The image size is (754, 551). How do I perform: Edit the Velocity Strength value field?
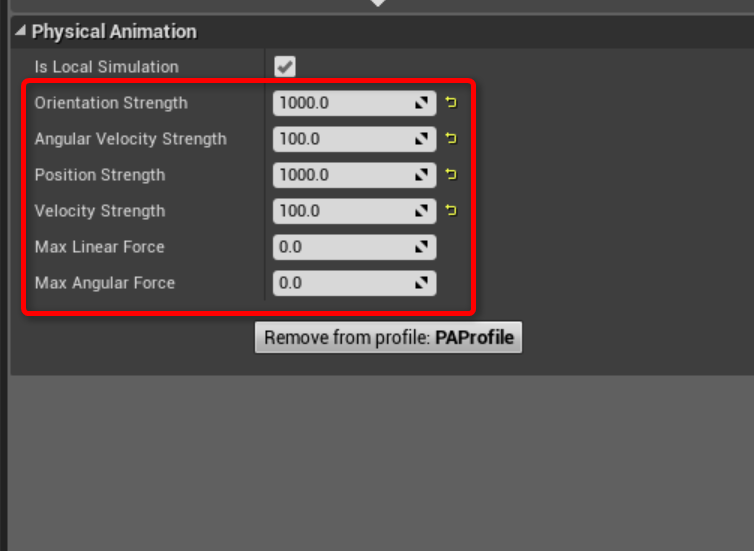354,211
